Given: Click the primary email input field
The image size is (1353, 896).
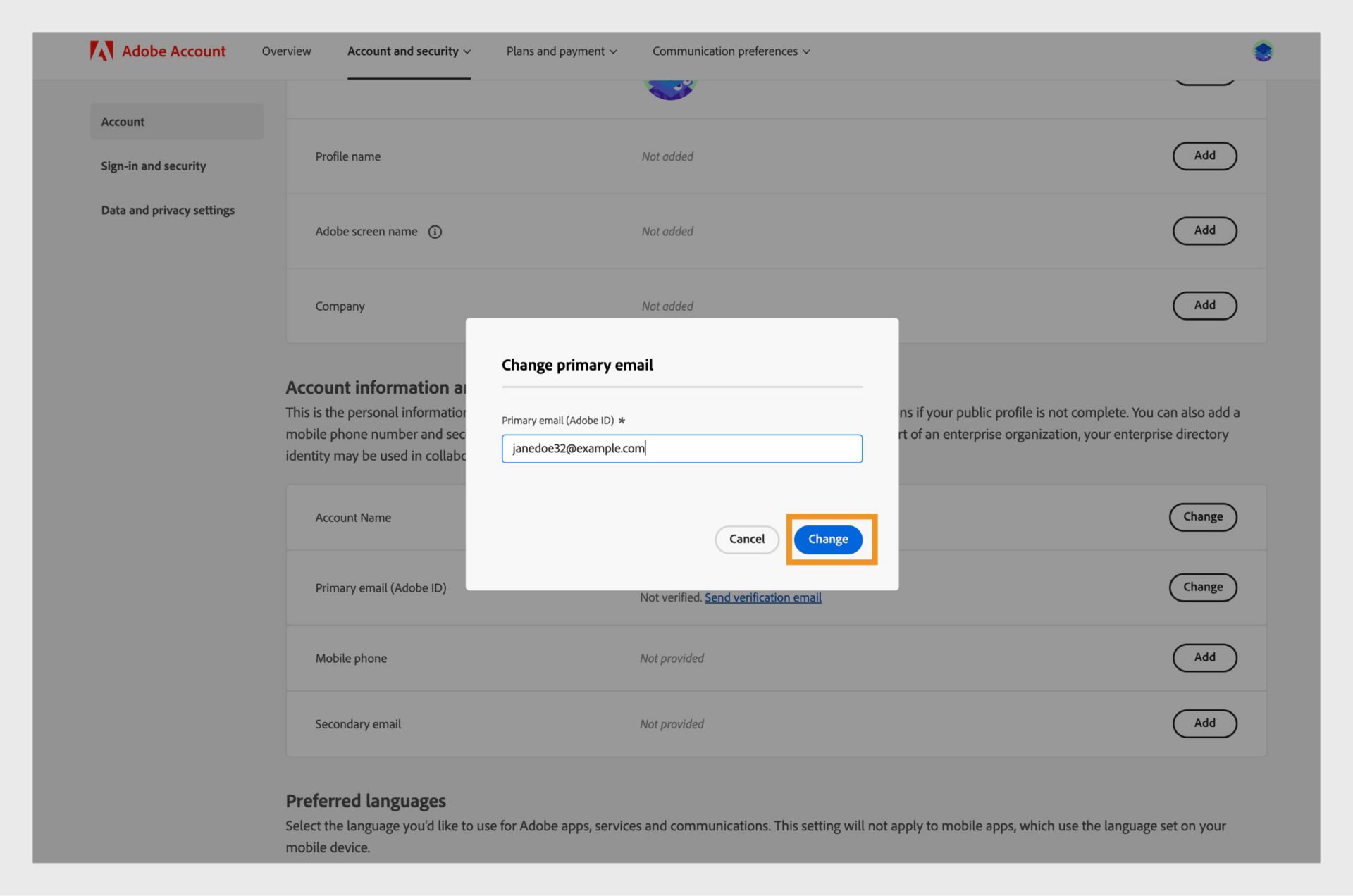Looking at the screenshot, I should pyautogui.click(x=681, y=448).
